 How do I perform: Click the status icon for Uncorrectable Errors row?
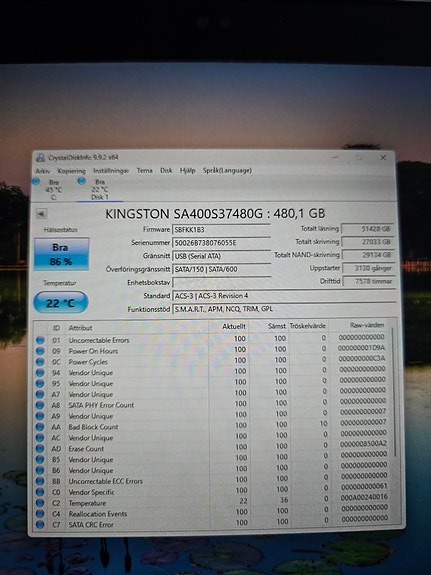pos(40,340)
